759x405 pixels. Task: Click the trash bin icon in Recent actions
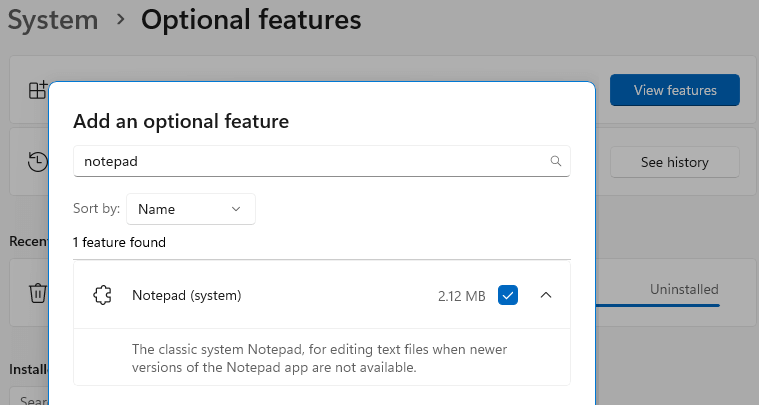coord(38,293)
